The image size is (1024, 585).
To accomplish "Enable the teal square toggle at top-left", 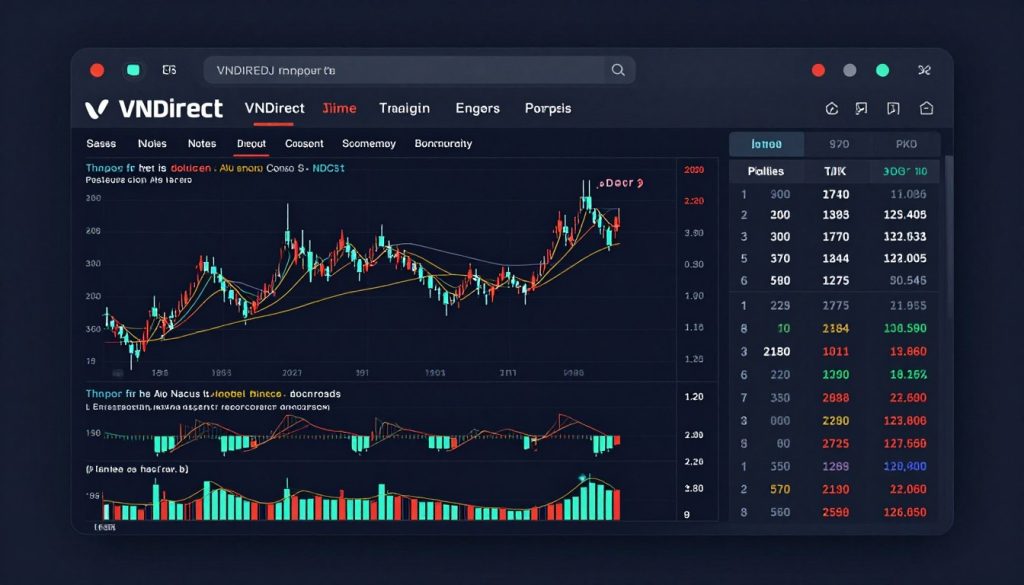I will point(132,70).
